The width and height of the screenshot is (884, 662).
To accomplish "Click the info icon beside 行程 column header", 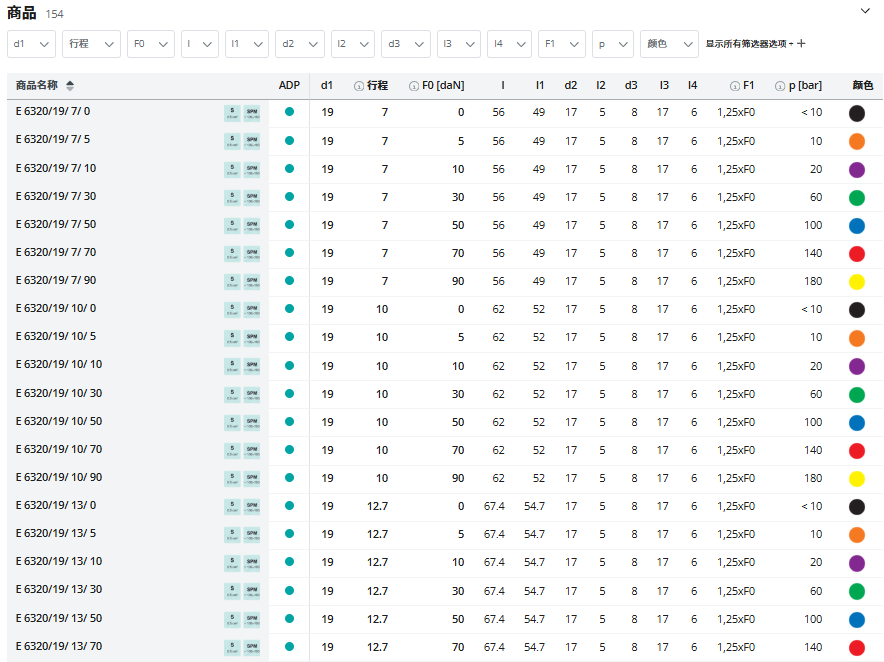I will click(x=359, y=86).
